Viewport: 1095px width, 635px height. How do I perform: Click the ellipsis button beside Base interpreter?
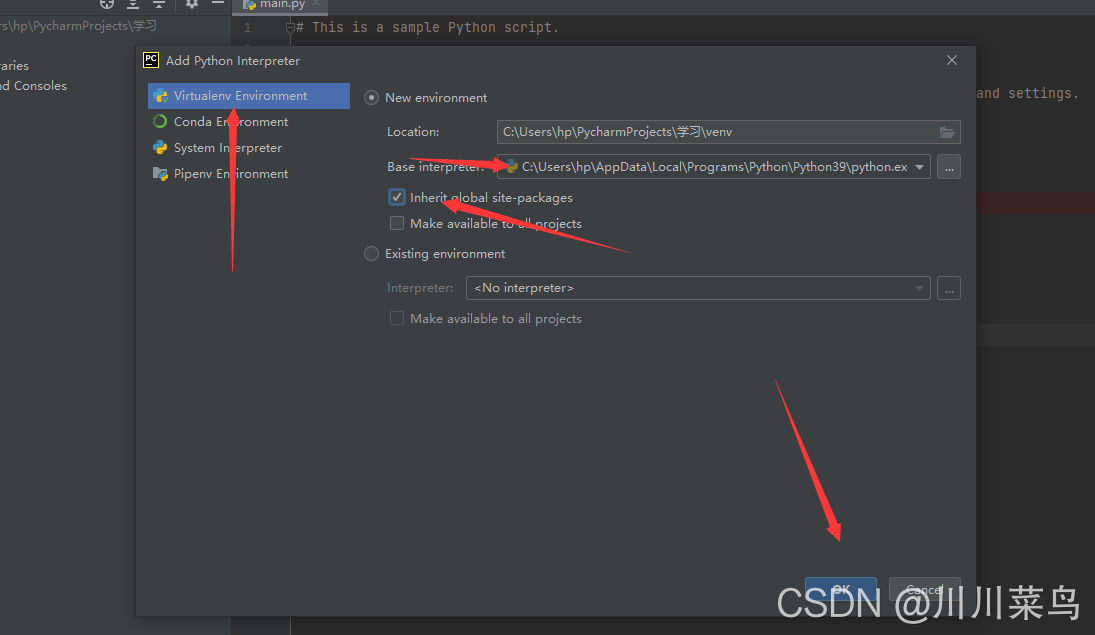(949, 167)
